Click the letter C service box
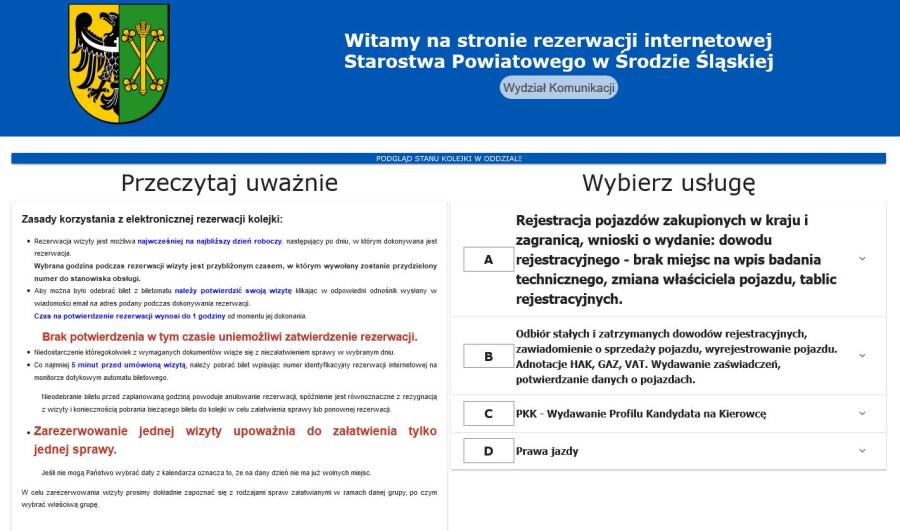The image size is (900, 531). [x=488, y=413]
